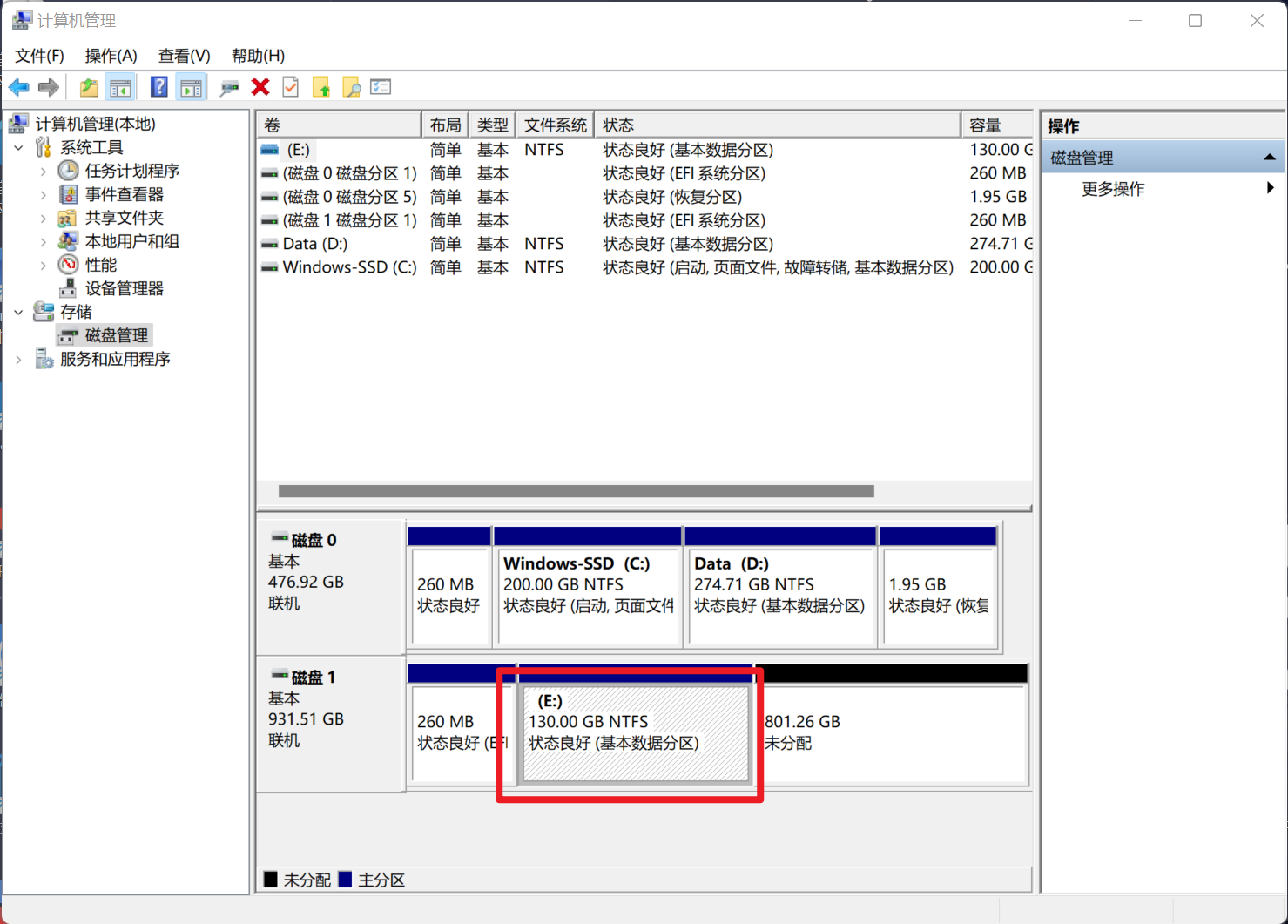Select the 磁盘 1 disk label
This screenshot has width=1288, height=924.
coord(331,723)
